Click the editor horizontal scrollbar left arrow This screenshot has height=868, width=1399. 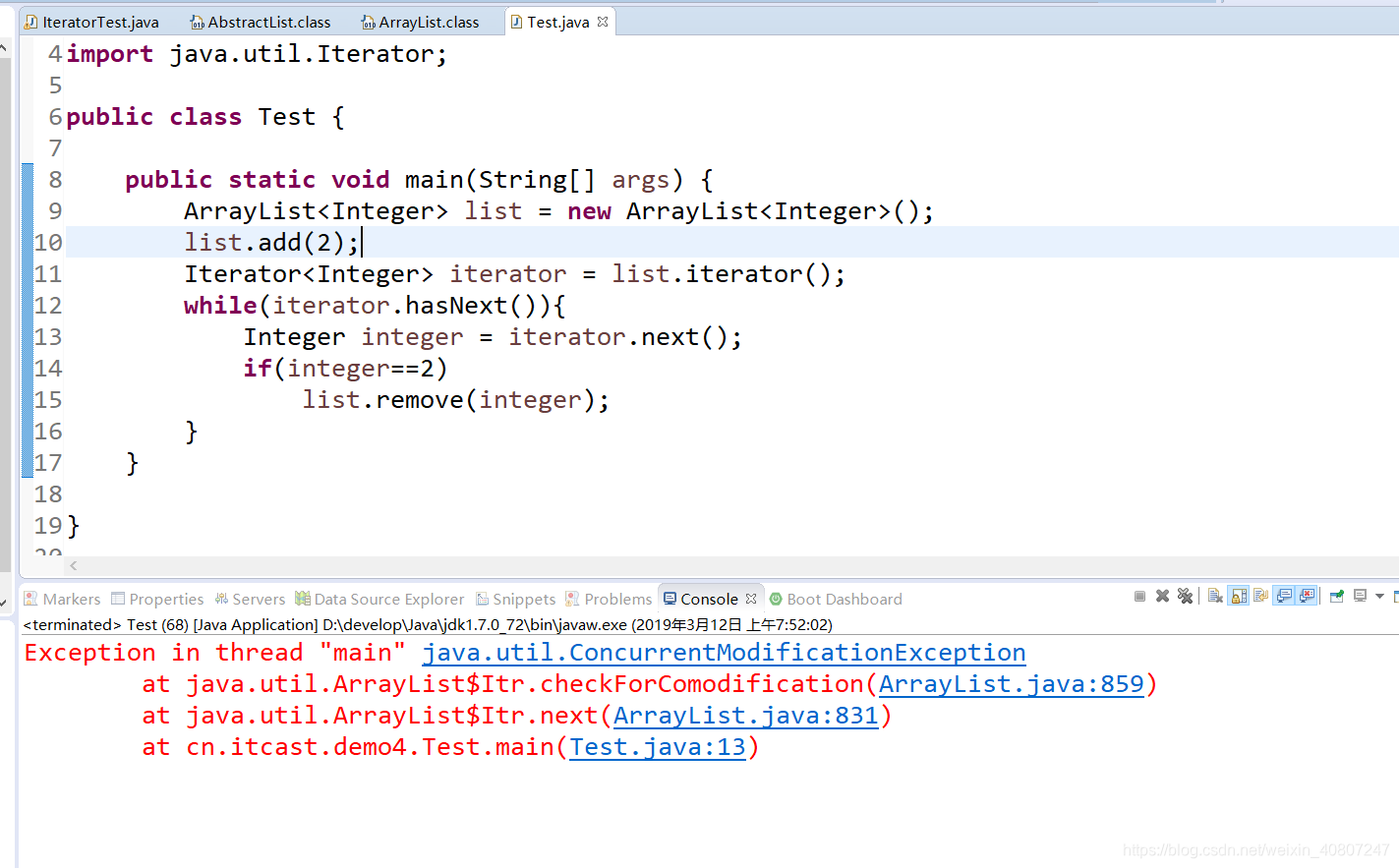click(x=74, y=565)
